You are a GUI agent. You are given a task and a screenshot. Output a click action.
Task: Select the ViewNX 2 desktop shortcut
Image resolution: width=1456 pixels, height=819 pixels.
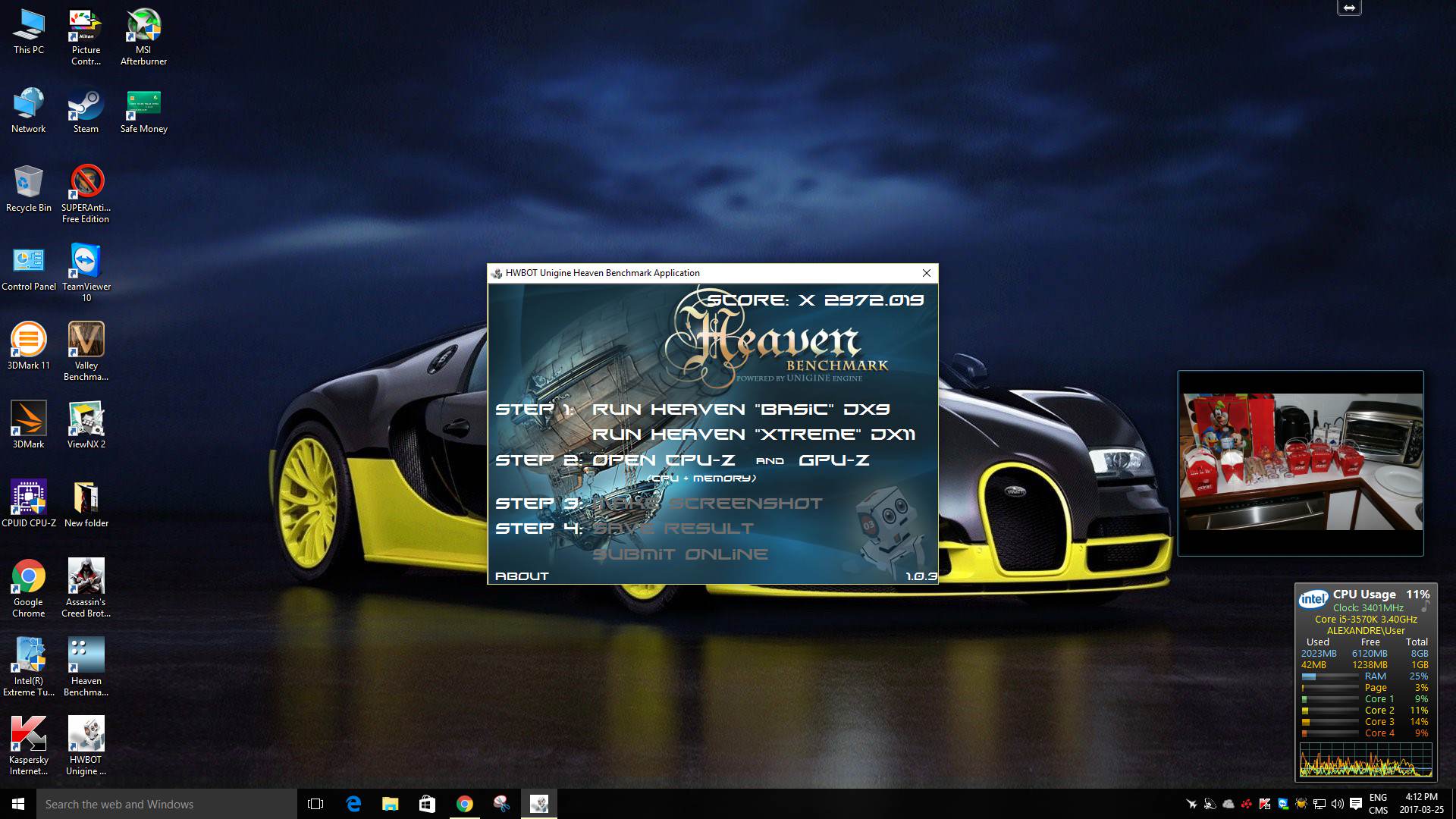(86, 426)
